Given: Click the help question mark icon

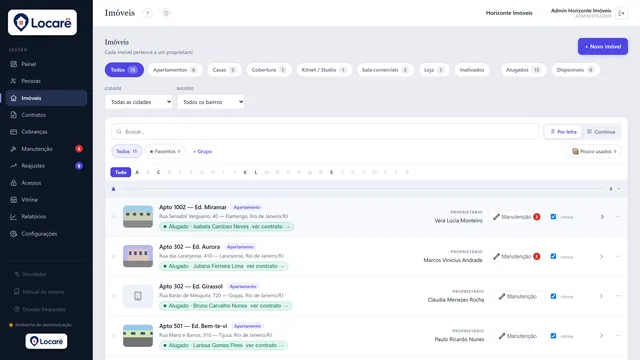Looking at the screenshot, I should 147,13.
